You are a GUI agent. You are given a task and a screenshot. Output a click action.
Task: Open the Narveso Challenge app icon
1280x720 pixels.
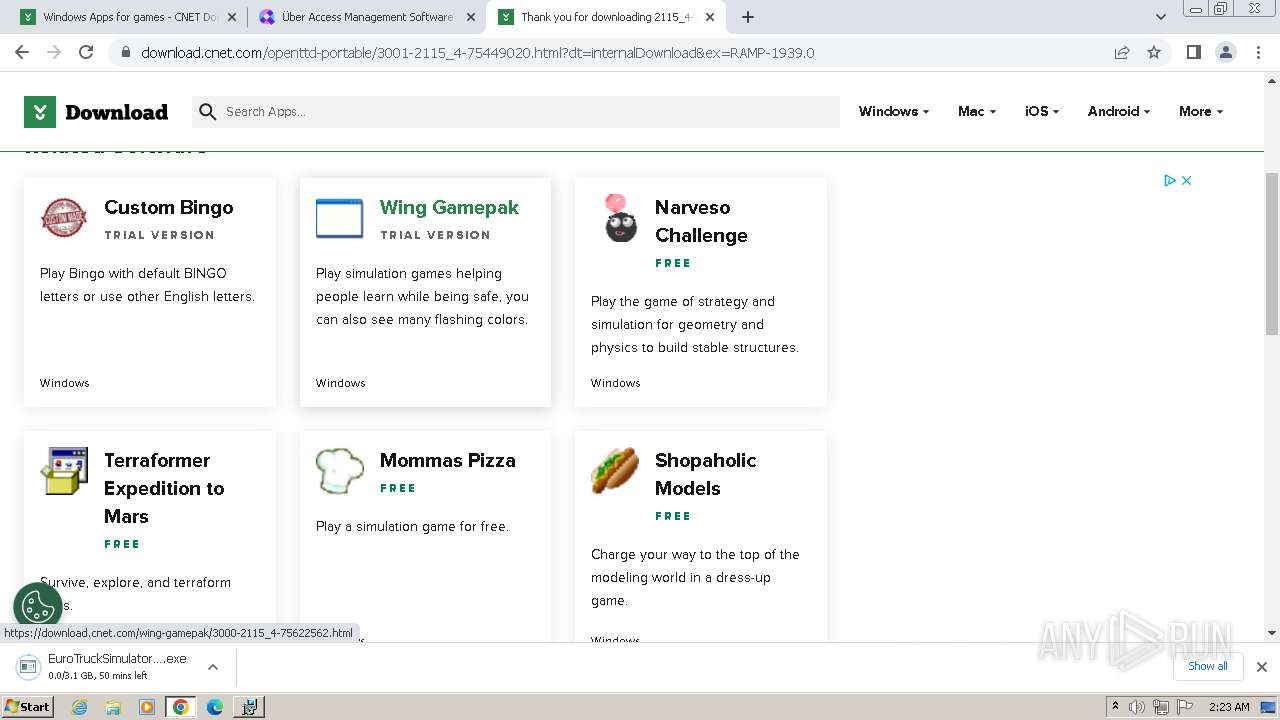click(620, 218)
